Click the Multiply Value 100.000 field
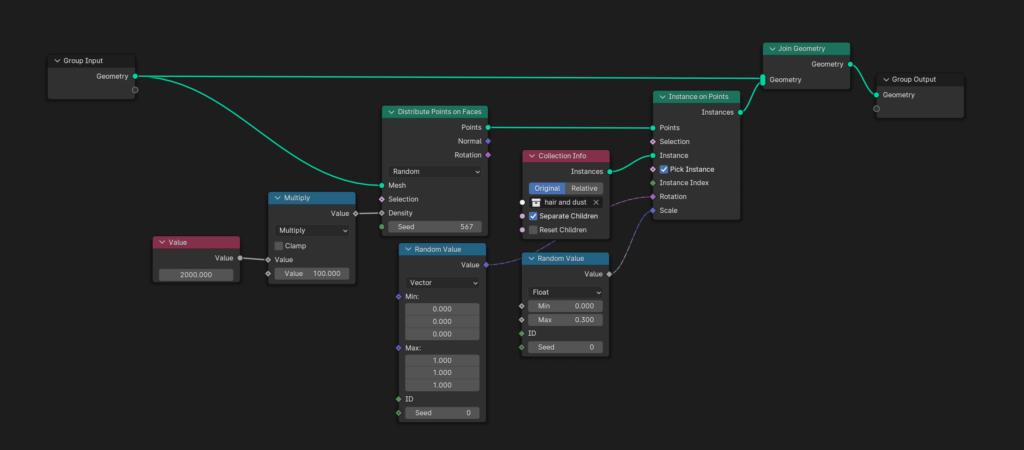 tap(312, 274)
